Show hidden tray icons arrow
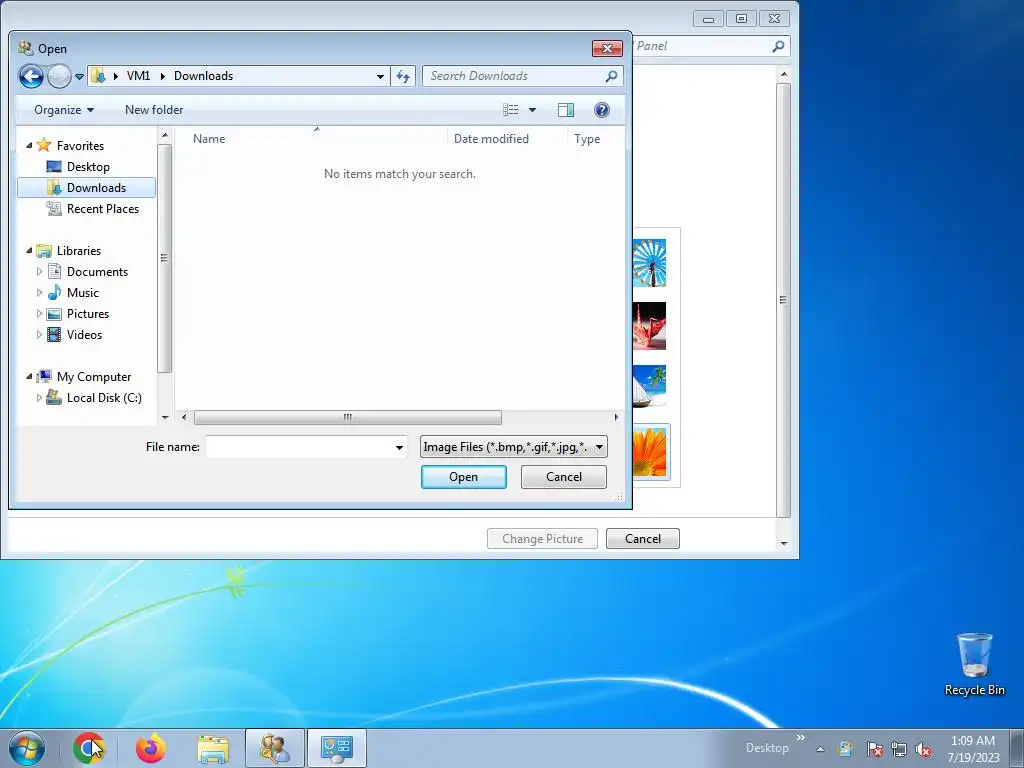 (820, 749)
